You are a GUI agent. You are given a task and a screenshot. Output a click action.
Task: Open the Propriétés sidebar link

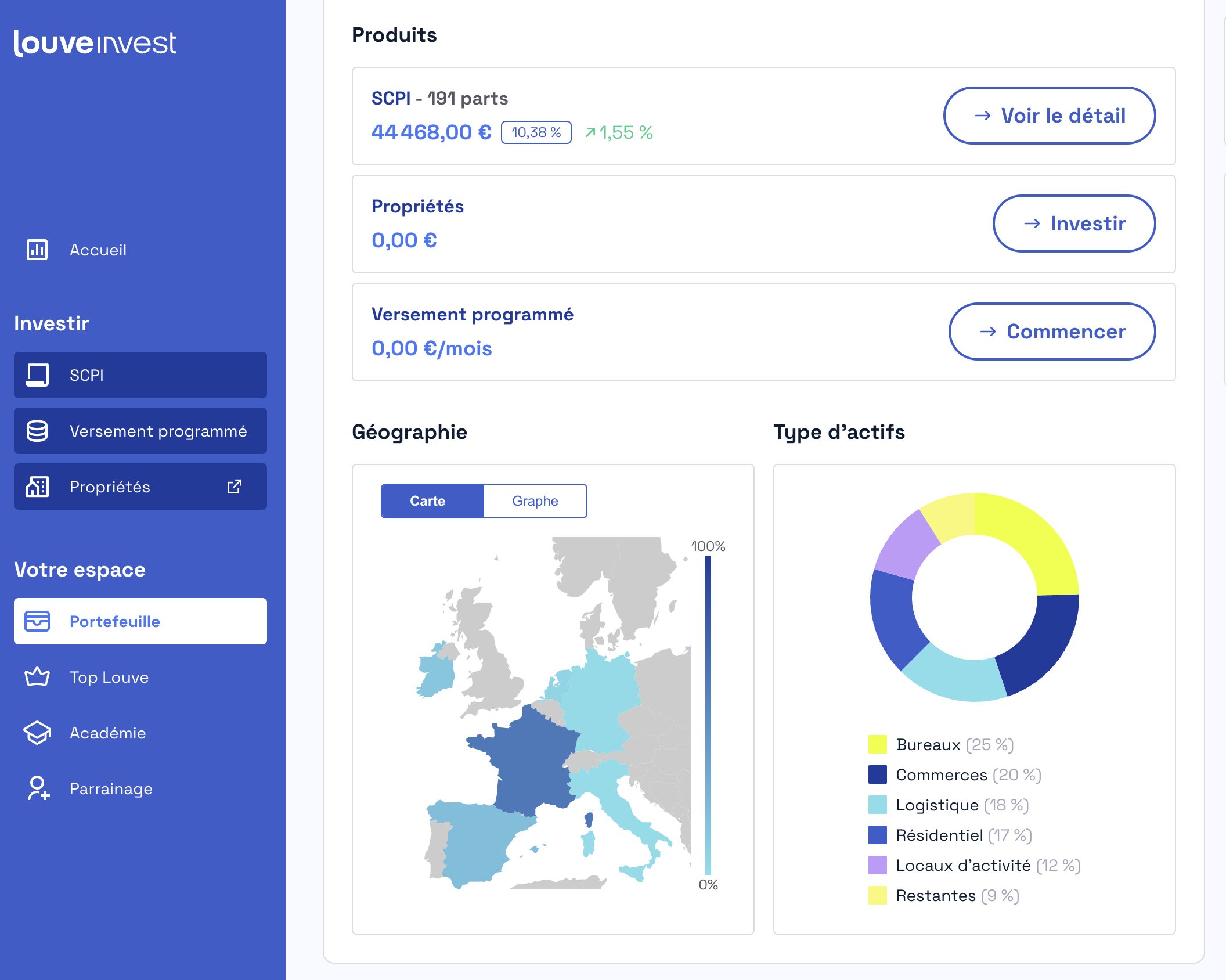click(x=140, y=487)
